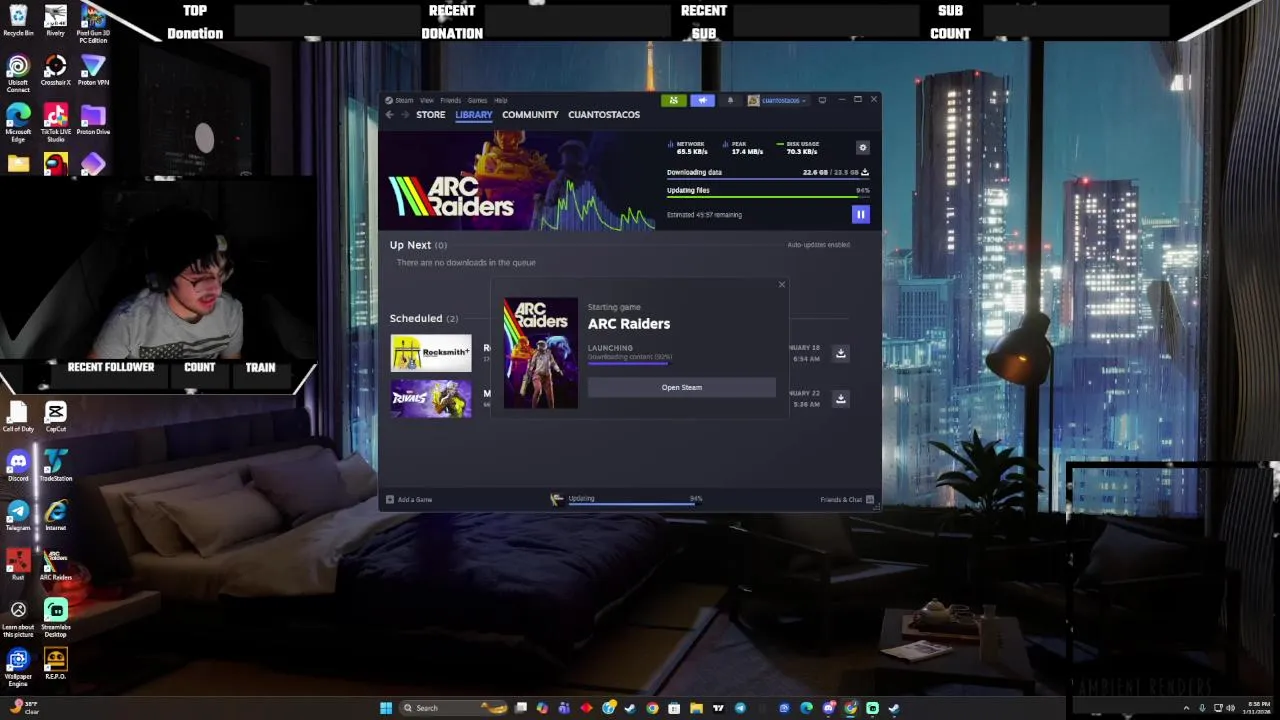This screenshot has height=720, width=1280.
Task: Click the Scheduled (2) heading
Action: [x=424, y=318]
